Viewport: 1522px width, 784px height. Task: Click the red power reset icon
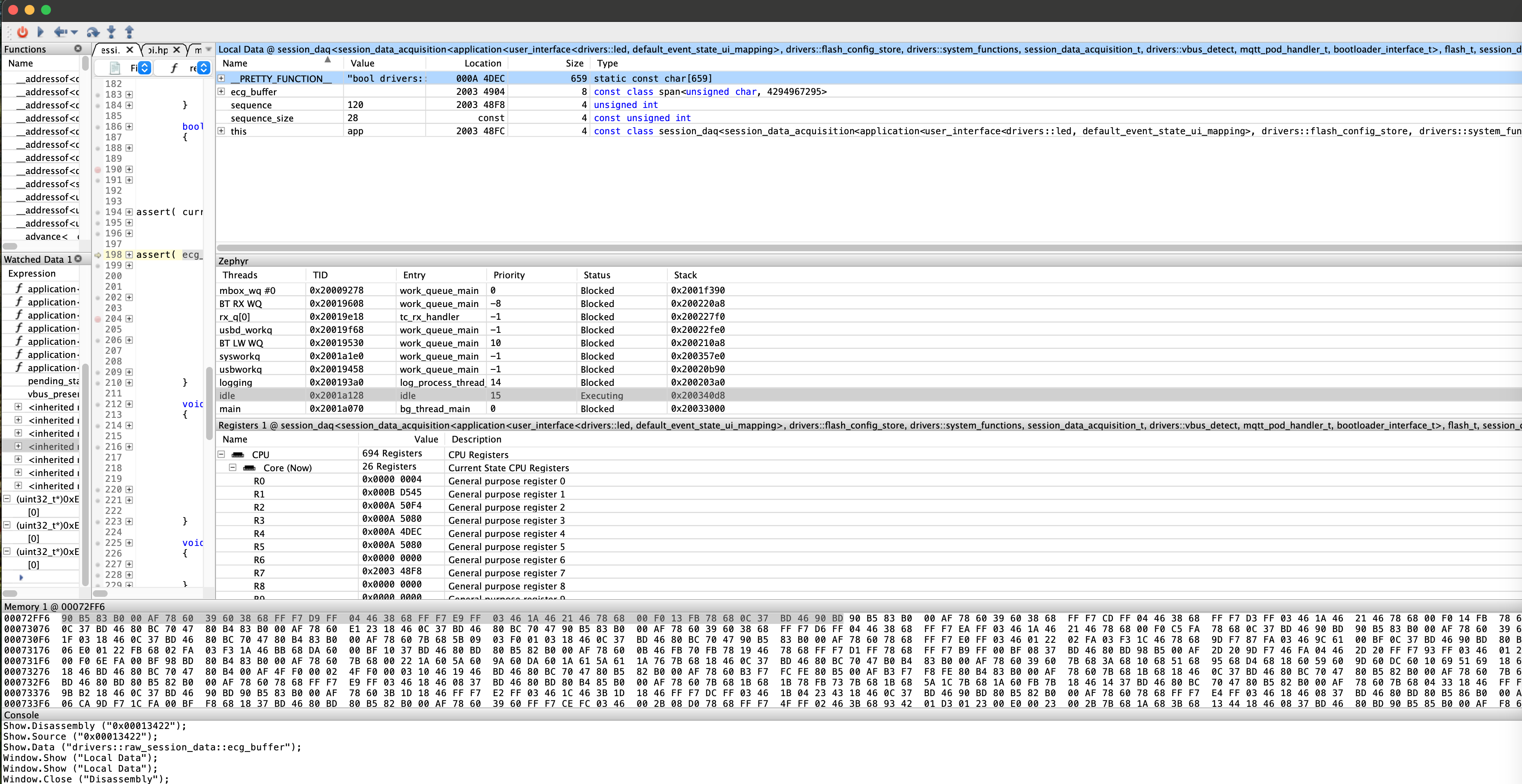pyautogui.click(x=23, y=32)
